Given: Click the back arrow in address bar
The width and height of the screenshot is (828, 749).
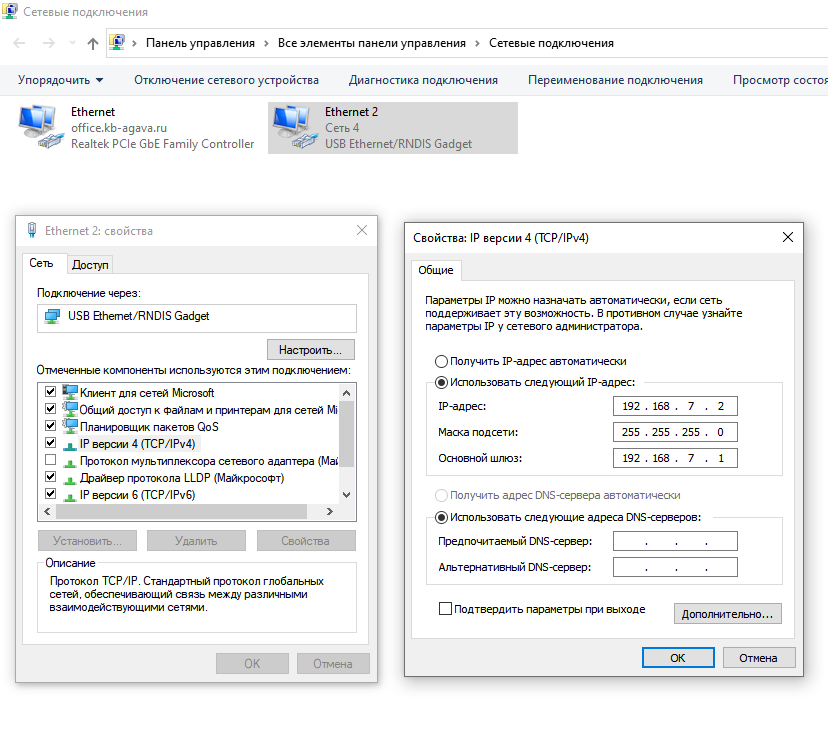Looking at the screenshot, I should 20,43.
